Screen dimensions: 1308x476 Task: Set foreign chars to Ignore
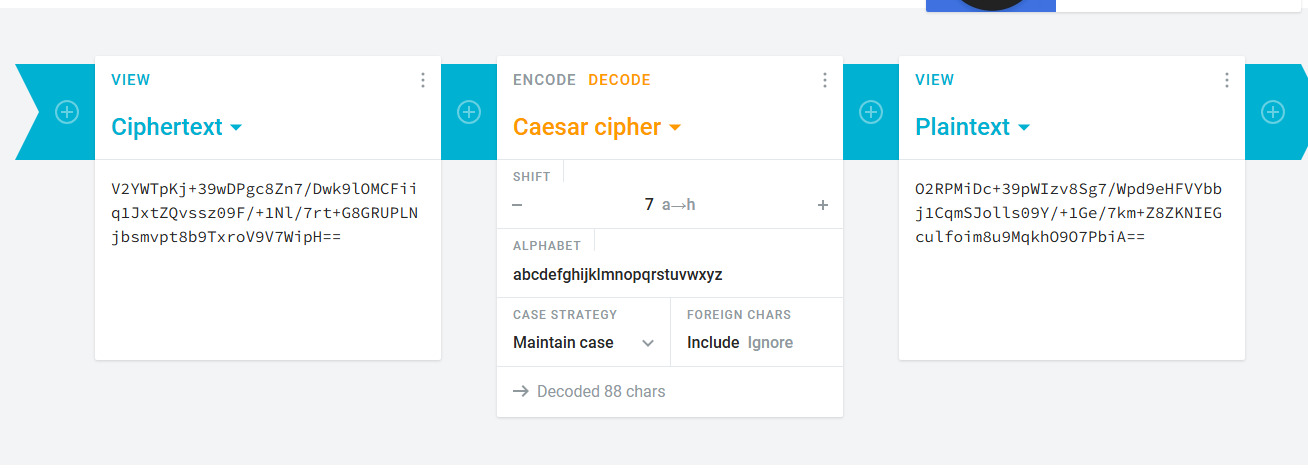click(770, 342)
